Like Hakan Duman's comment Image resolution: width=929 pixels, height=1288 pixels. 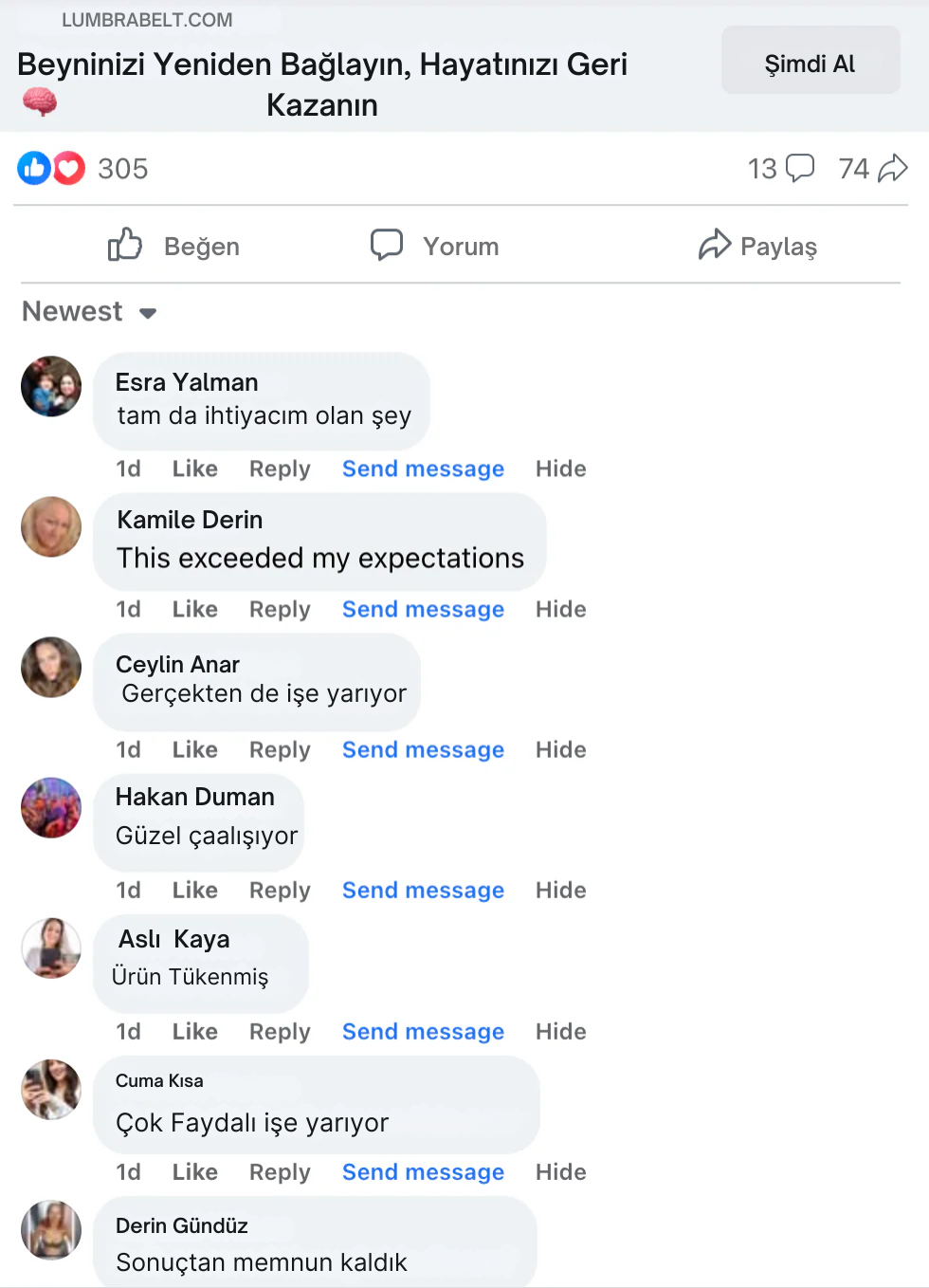195,890
